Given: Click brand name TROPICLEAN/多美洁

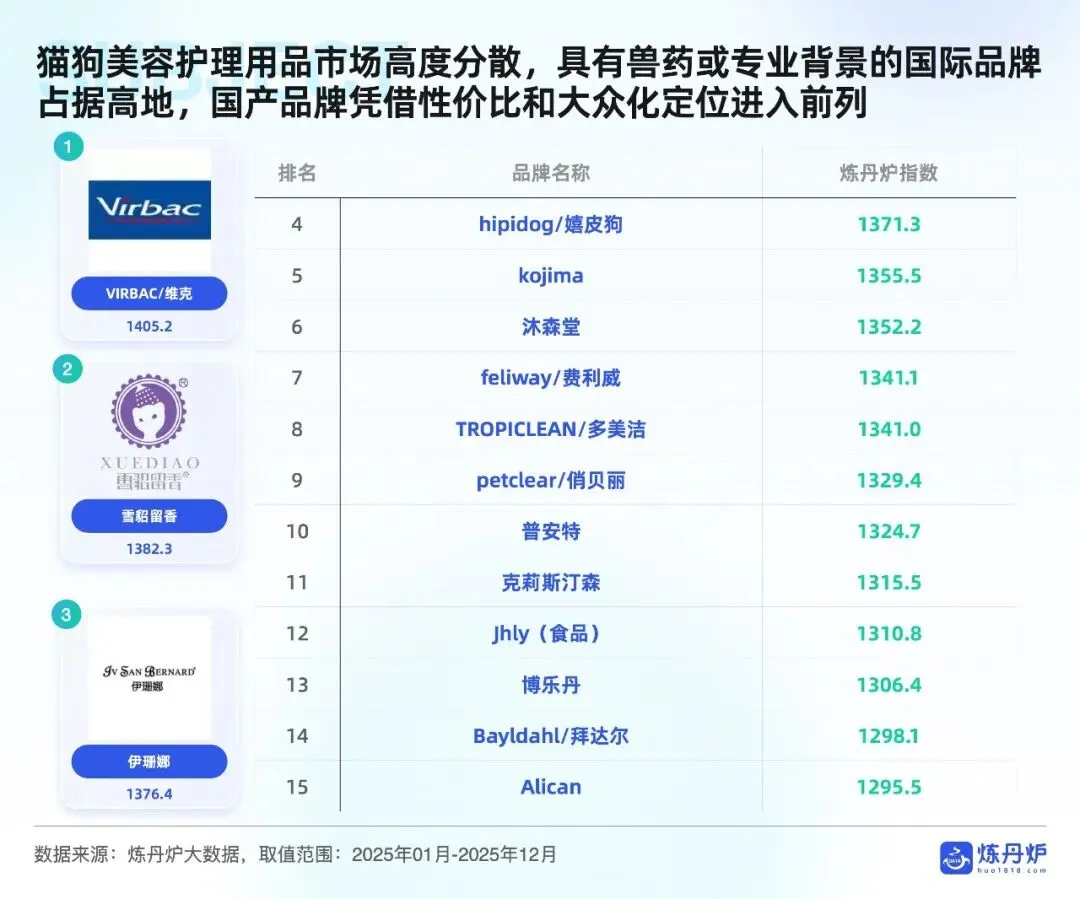Looking at the screenshot, I should tap(550, 429).
